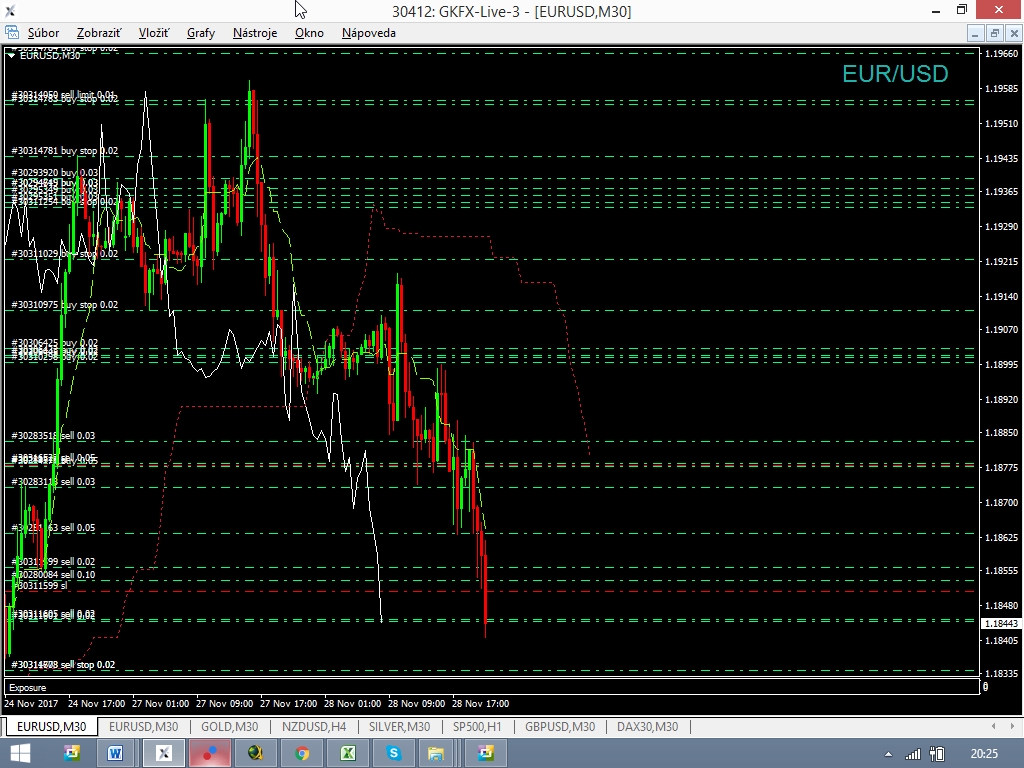This screenshot has height=768, width=1024.
Task: Select order #30314781 buy stop 0.02 label
Action: click(65, 151)
